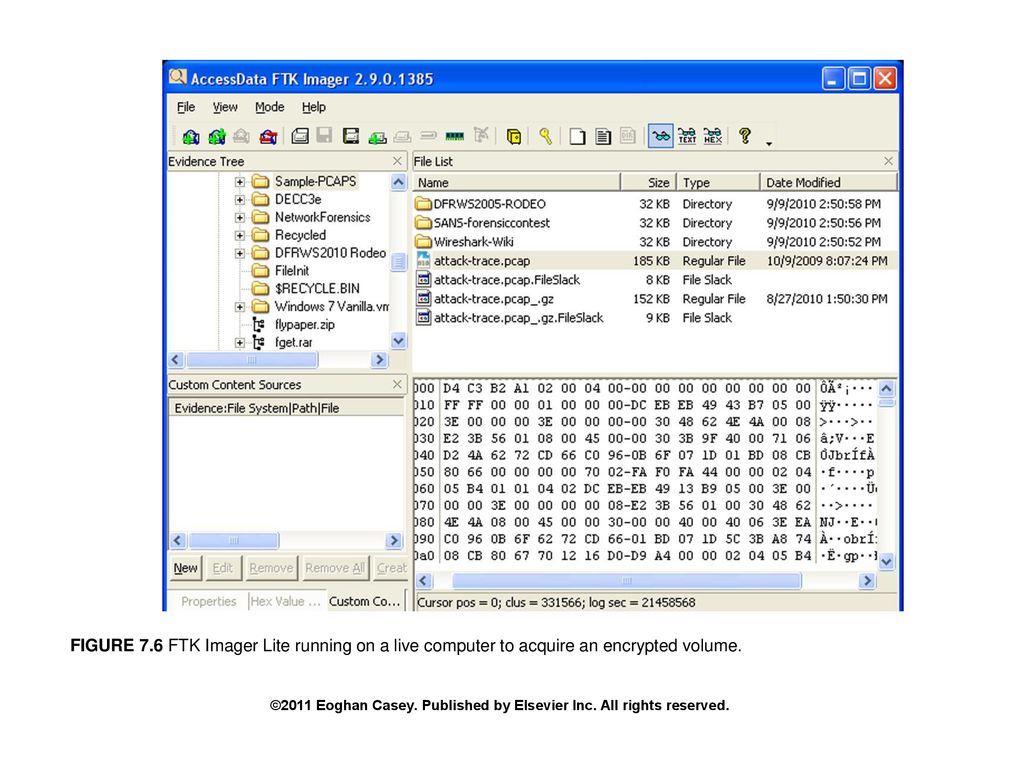Click the yellow question mark Help icon
Screen dimensions: 1024x768
point(744,135)
